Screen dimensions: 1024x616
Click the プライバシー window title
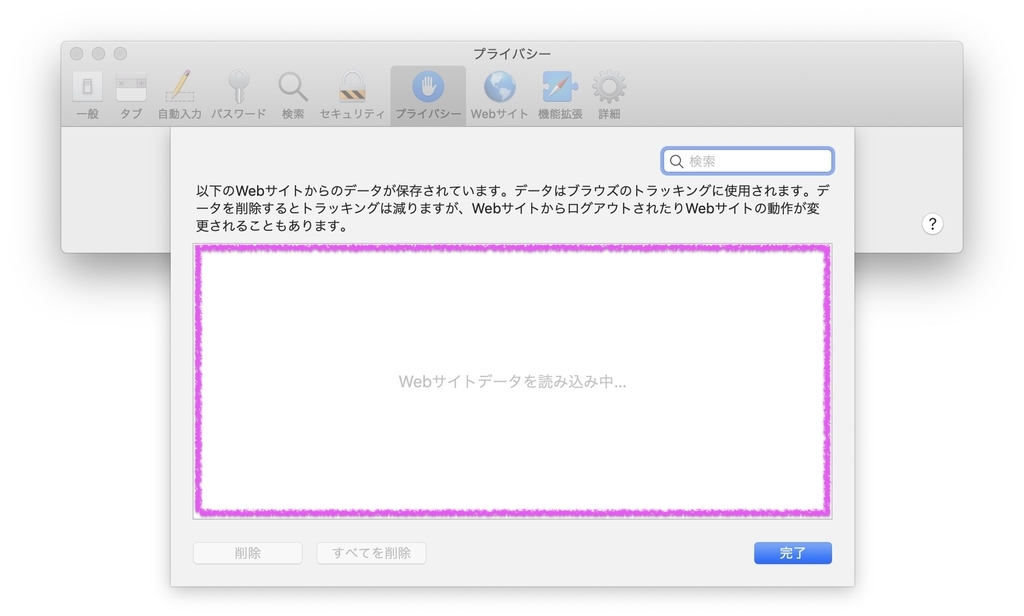point(511,53)
